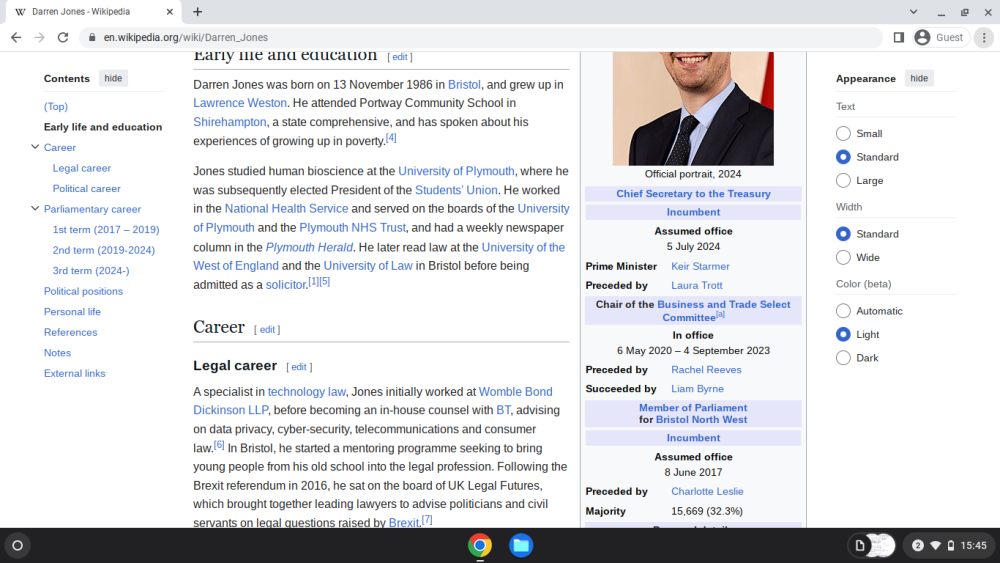Open the Guest profile button
Image resolution: width=1000 pixels, height=563 pixels.
[x=940, y=38]
